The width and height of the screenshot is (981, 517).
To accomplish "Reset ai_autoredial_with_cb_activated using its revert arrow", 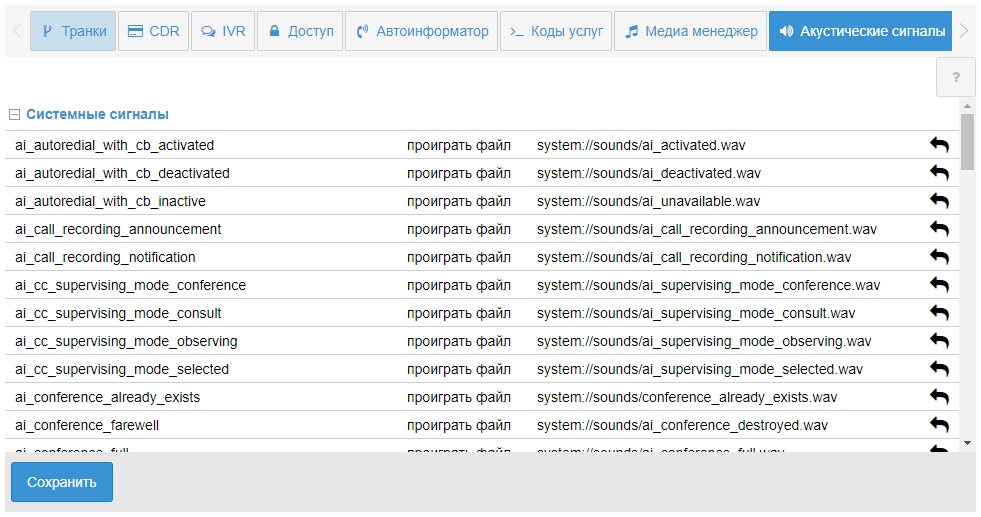I will 939,145.
